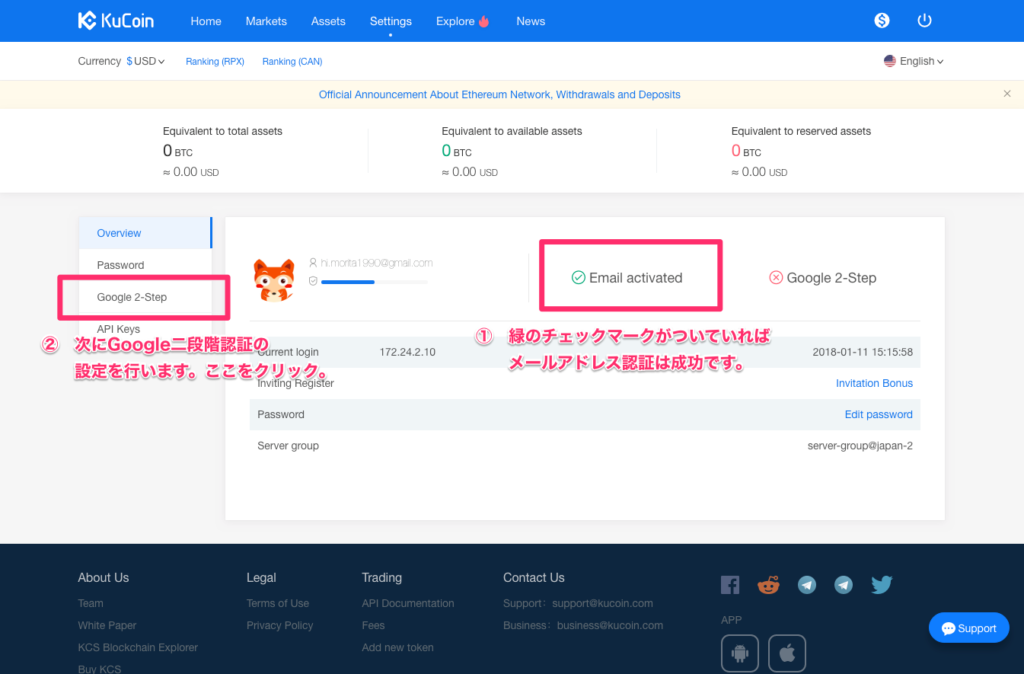Click the KuCoin logo
The width and height of the screenshot is (1024, 674).
pyautogui.click(x=116, y=21)
